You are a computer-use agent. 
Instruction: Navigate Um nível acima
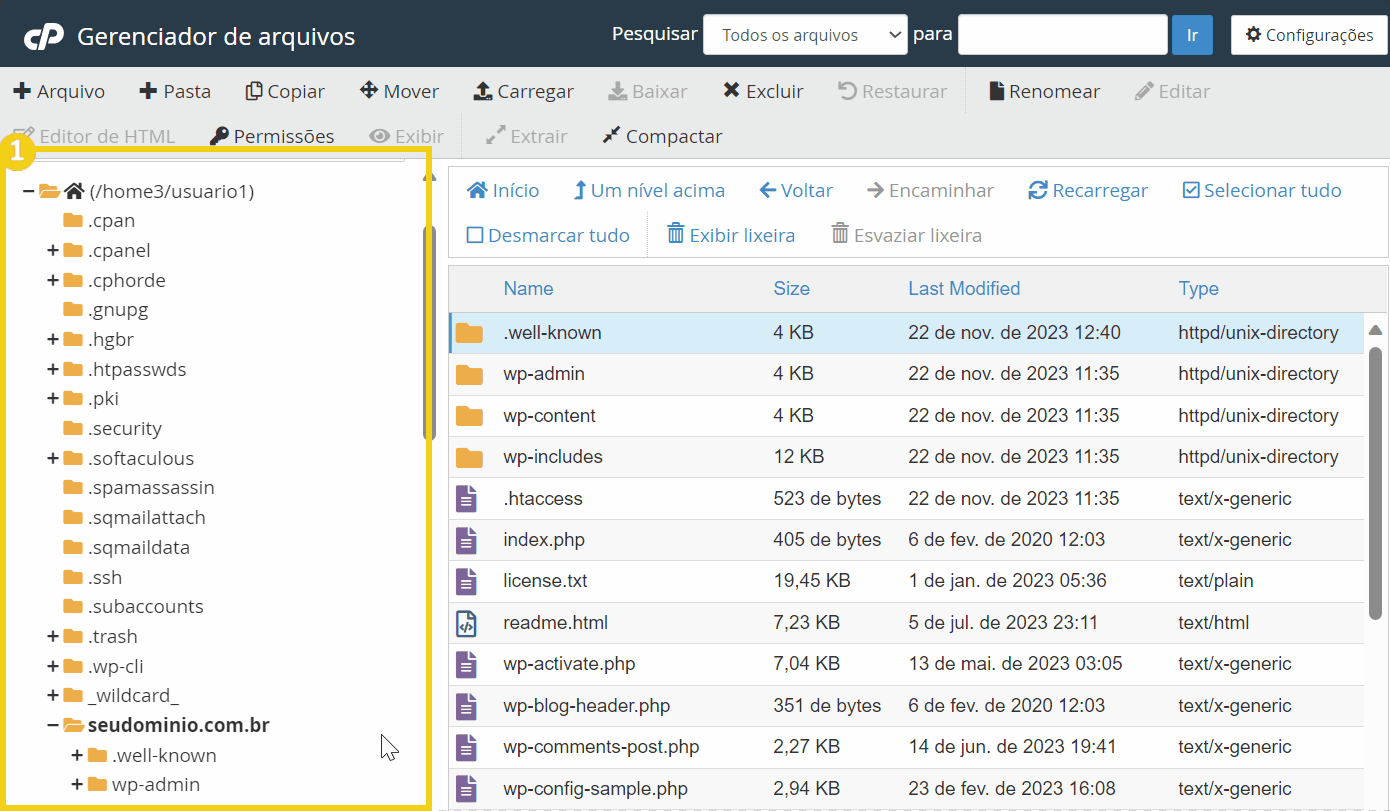[x=648, y=190]
